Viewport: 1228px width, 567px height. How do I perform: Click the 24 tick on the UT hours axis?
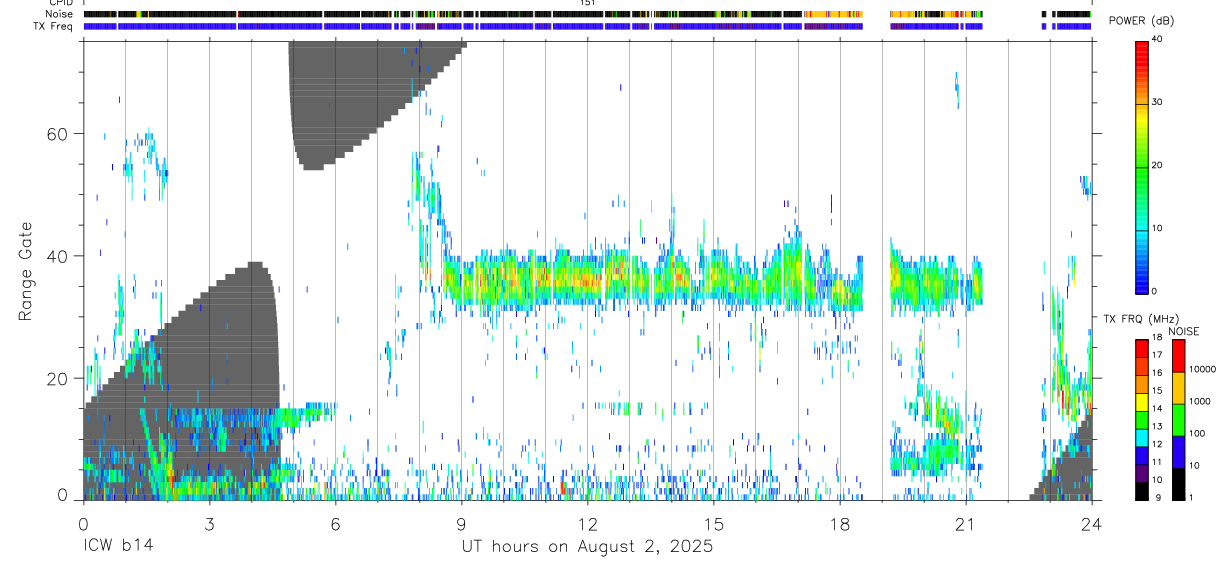[1091, 524]
